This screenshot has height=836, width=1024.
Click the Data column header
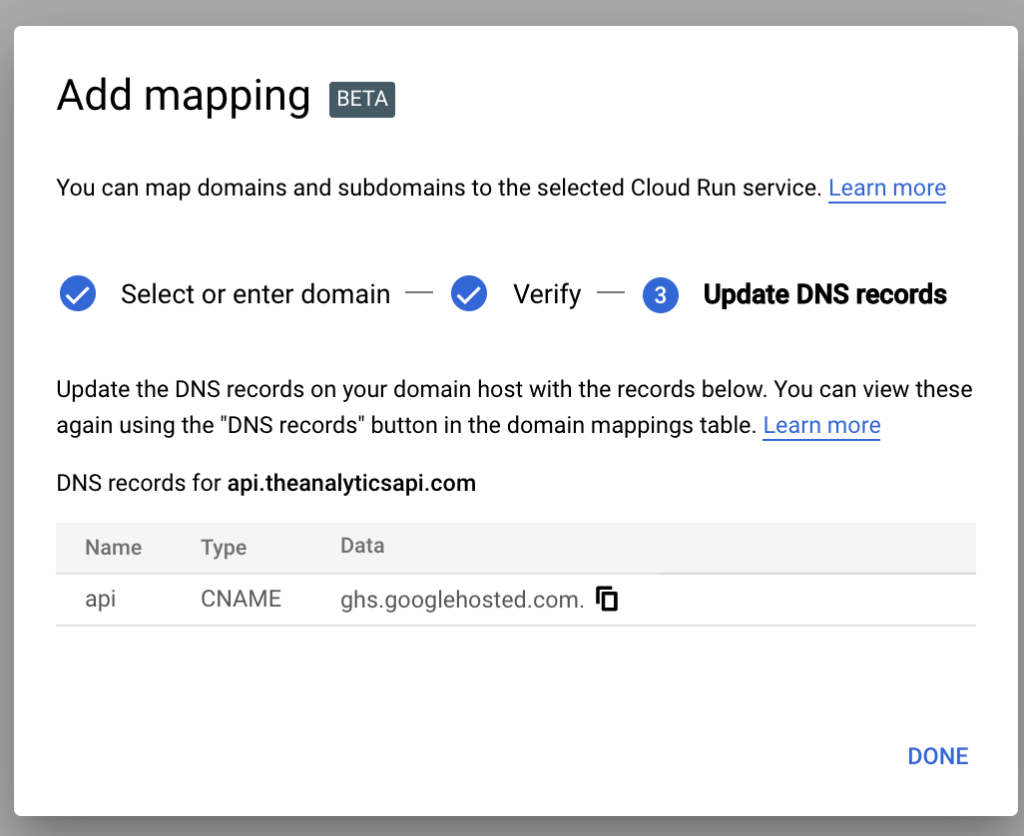coord(362,546)
